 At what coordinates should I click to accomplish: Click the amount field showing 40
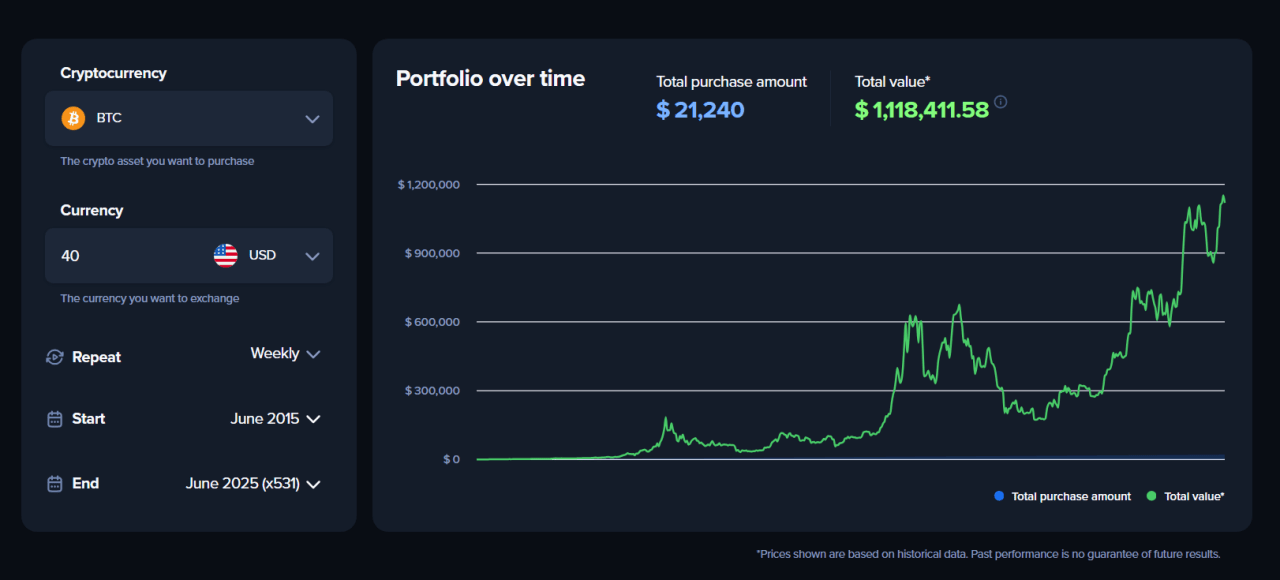120,256
